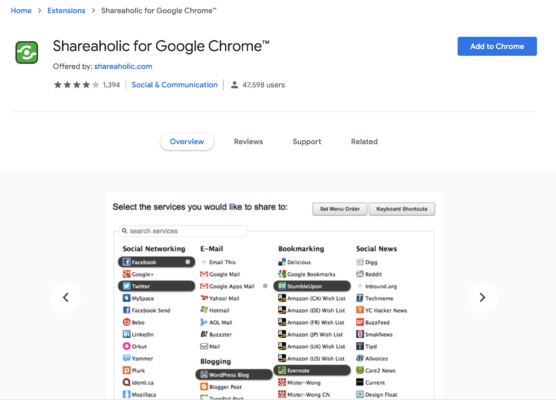Switch to the Reviews tab
This screenshot has width=556, height=400.
(248, 141)
